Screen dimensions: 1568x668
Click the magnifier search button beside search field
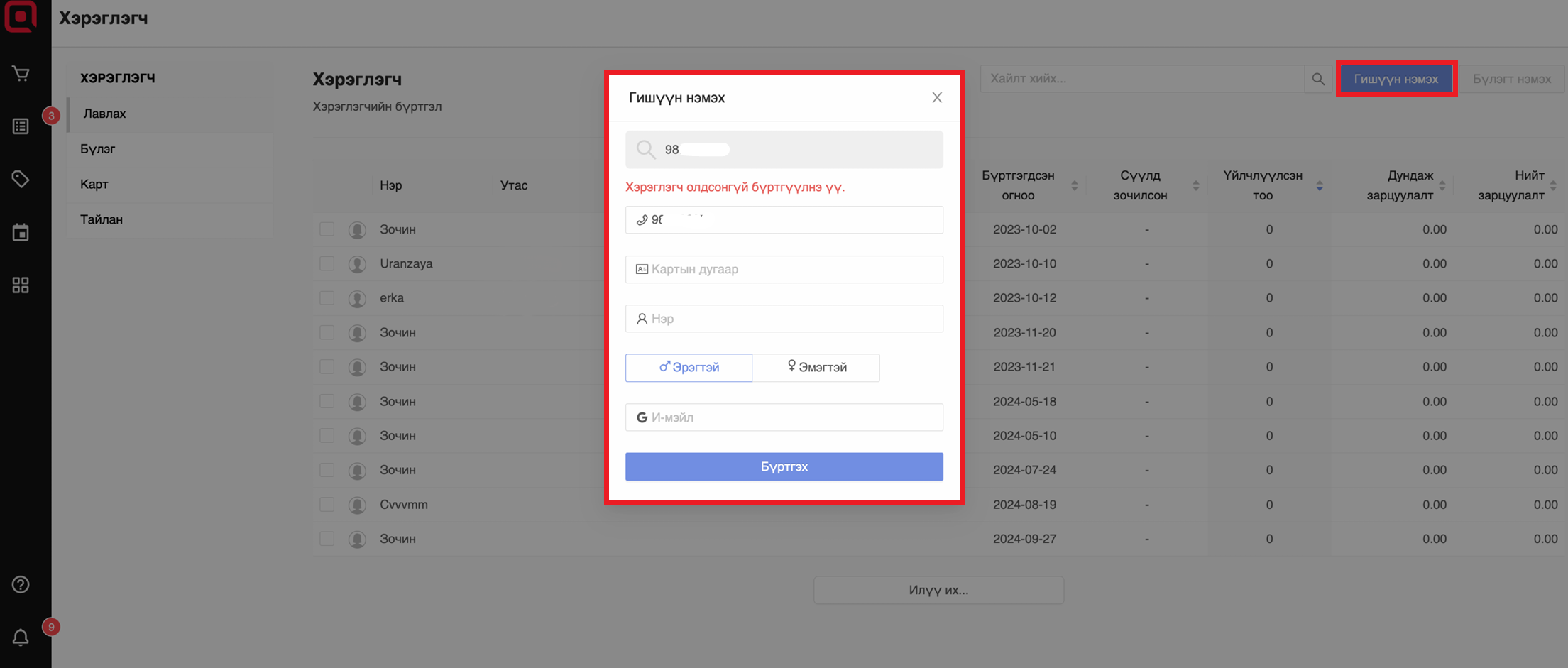(x=1317, y=79)
